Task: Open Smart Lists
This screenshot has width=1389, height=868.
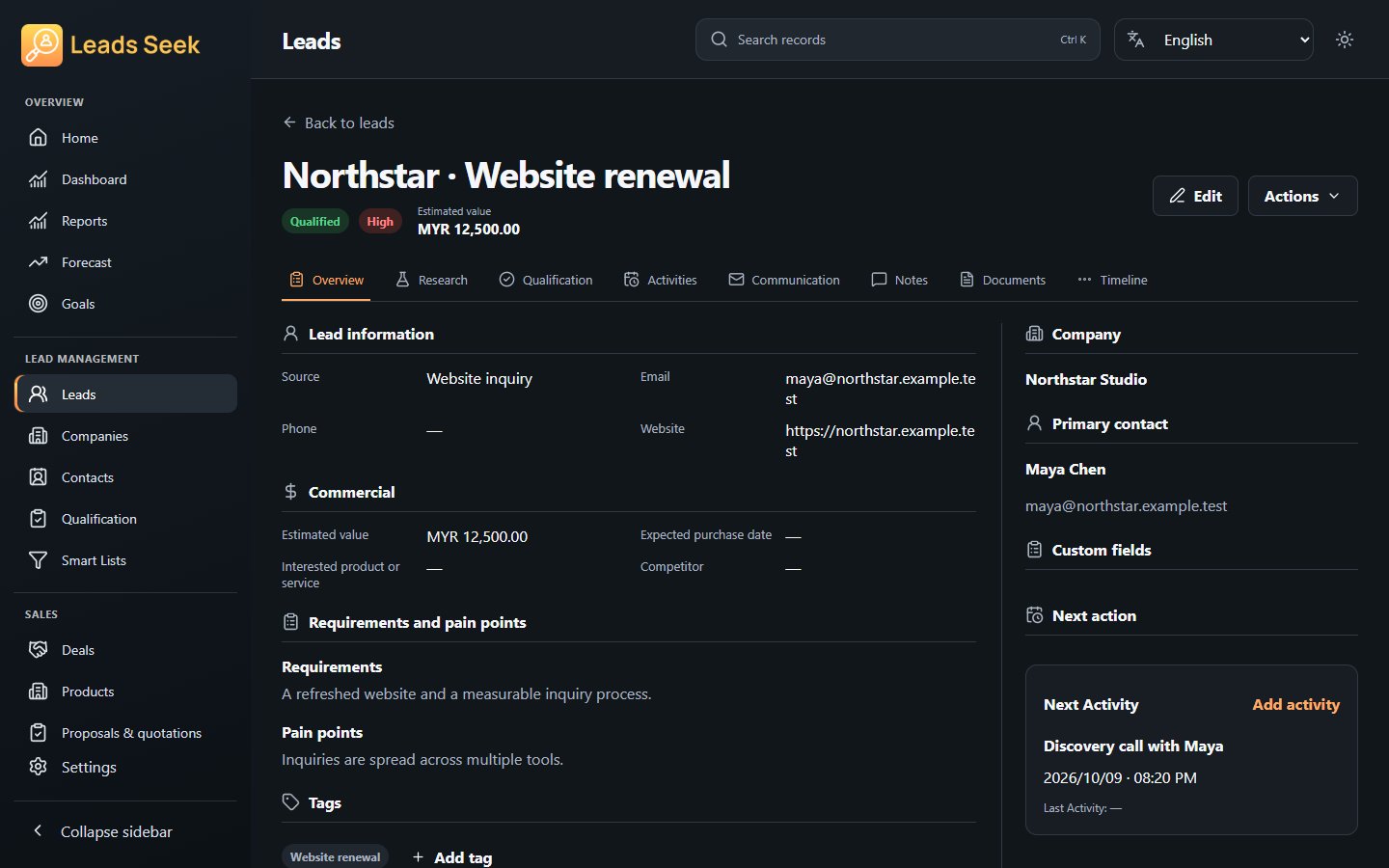Action: pyautogui.click(x=125, y=560)
